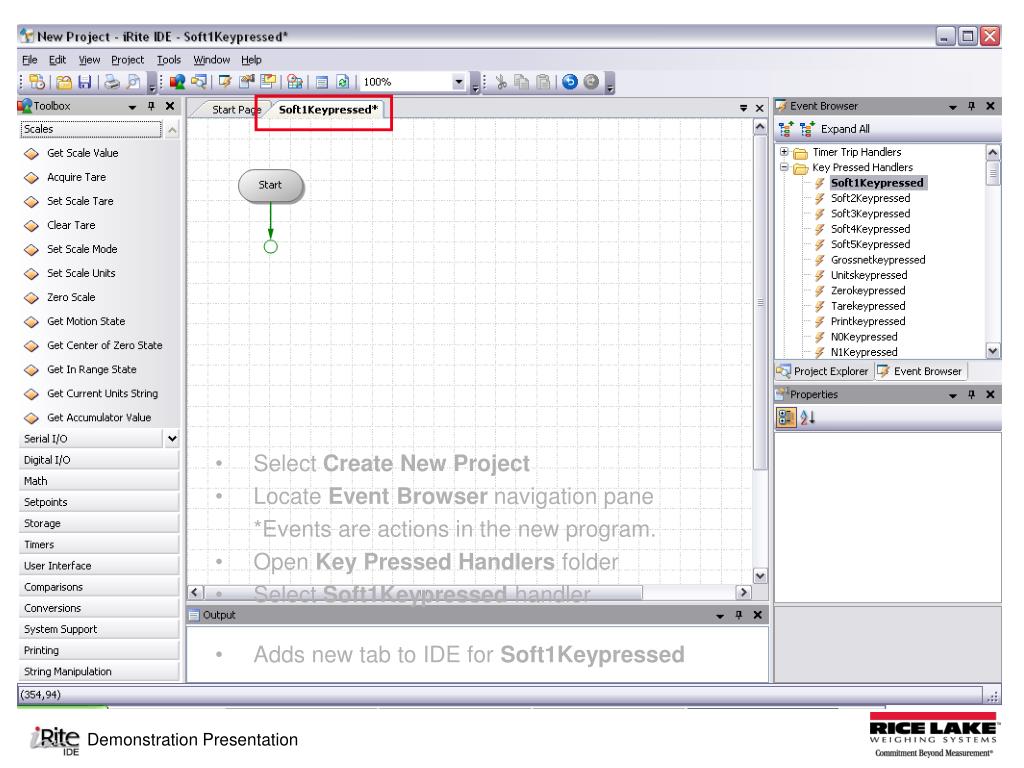Show the Toolbox via its toolbar icon

[177, 82]
